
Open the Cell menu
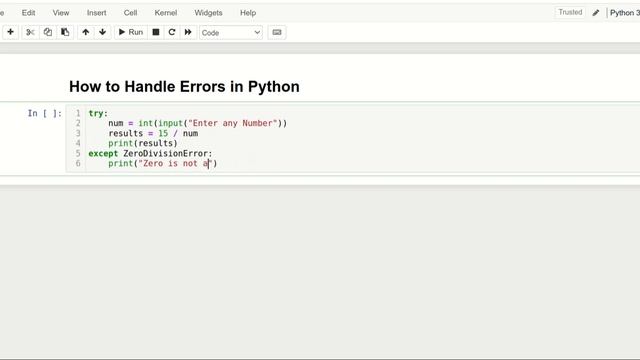(x=131, y=13)
